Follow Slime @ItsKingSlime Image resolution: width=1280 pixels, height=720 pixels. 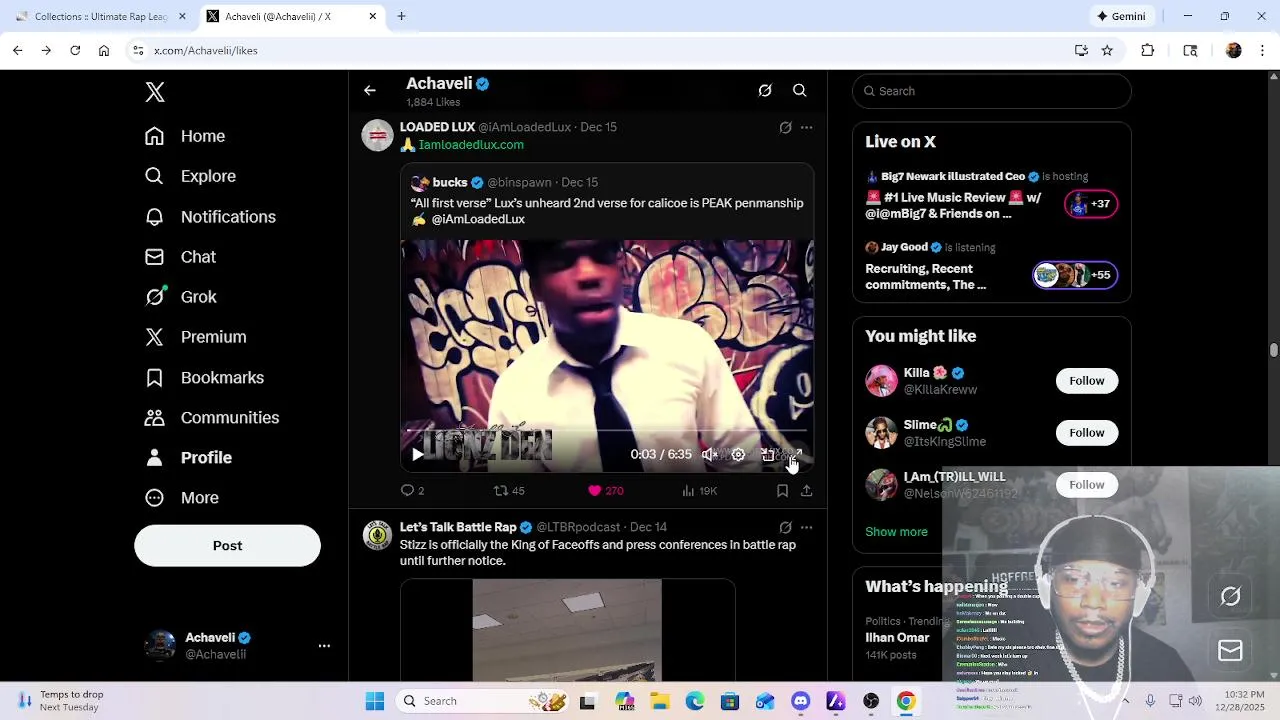pos(1086,433)
